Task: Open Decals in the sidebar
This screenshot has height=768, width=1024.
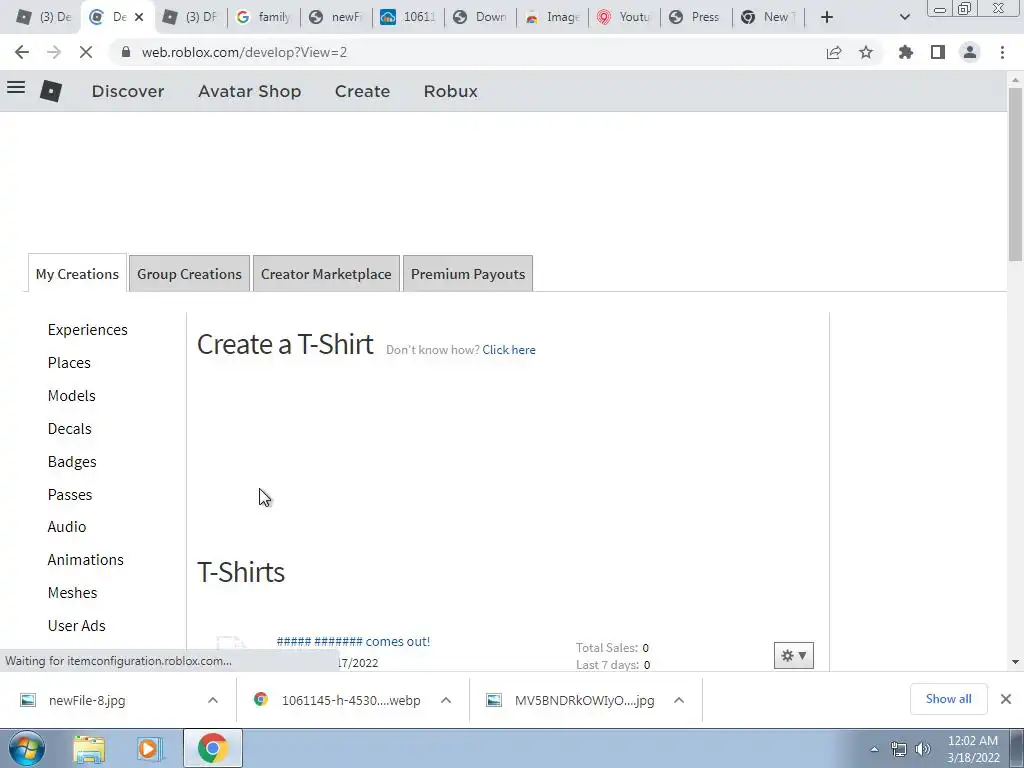Action: click(69, 428)
